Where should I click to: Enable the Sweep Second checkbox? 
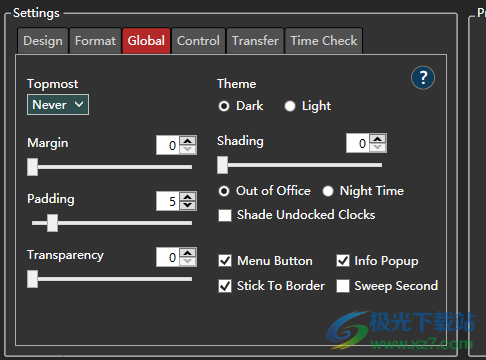(x=343, y=286)
